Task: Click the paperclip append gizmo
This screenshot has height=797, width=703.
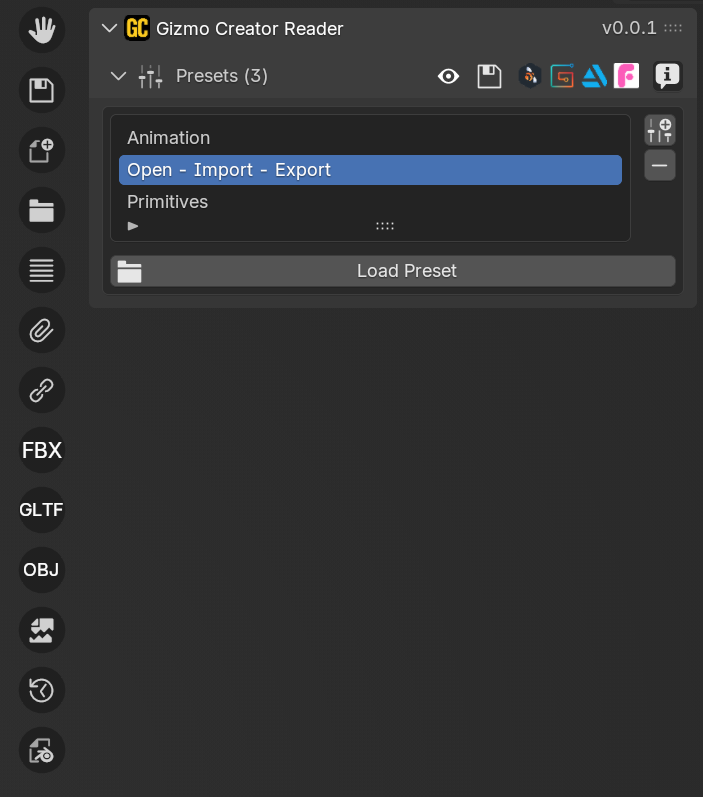Action: (x=42, y=330)
